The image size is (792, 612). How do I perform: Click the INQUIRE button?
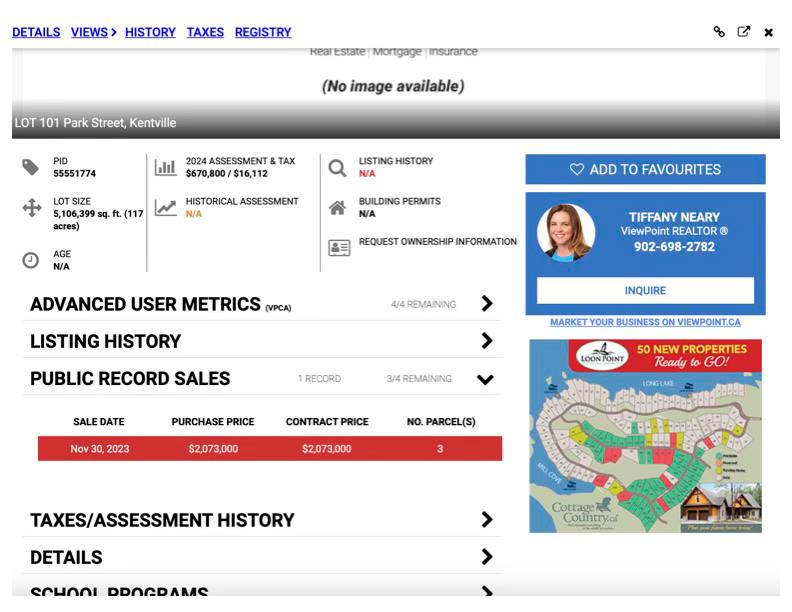coord(645,290)
